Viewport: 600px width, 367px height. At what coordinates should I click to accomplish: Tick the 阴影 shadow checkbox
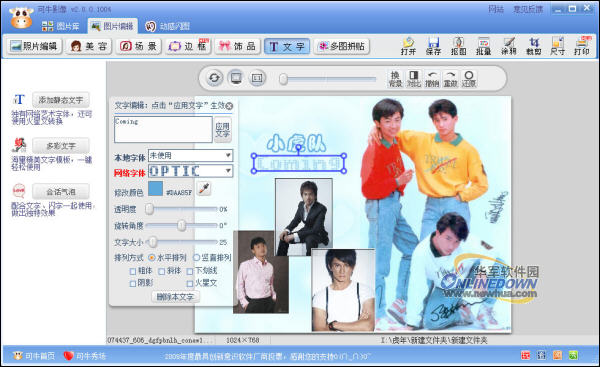tap(133, 284)
